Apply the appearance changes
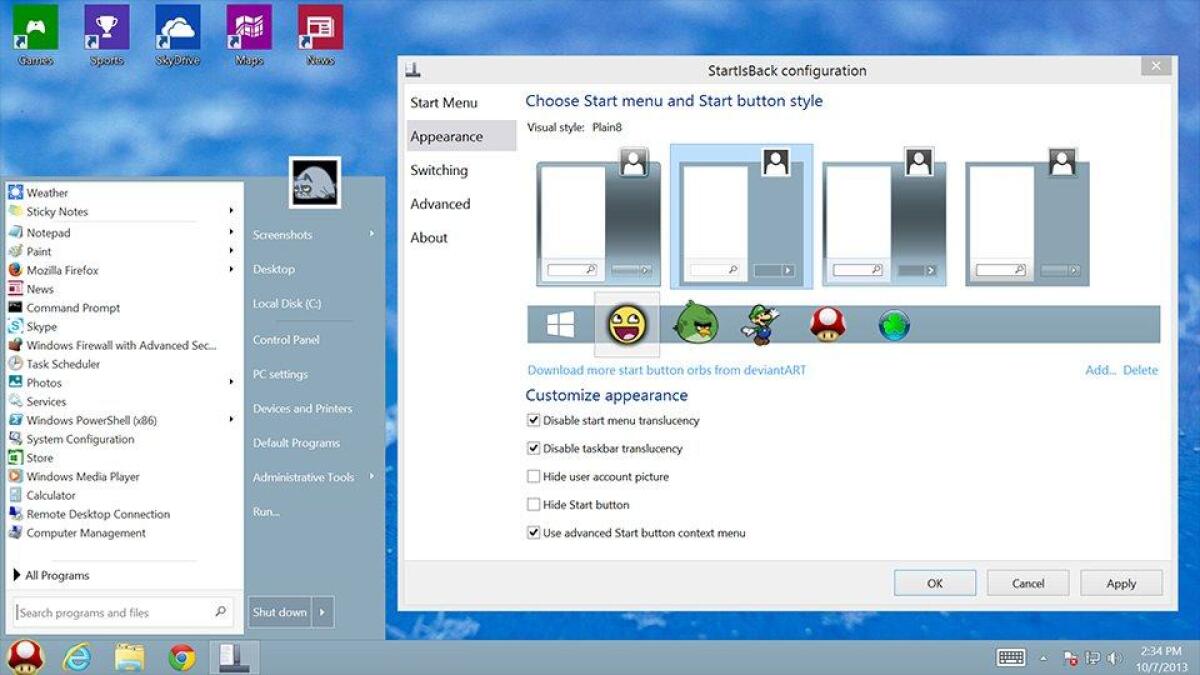Image resolution: width=1200 pixels, height=675 pixels. (1120, 583)
